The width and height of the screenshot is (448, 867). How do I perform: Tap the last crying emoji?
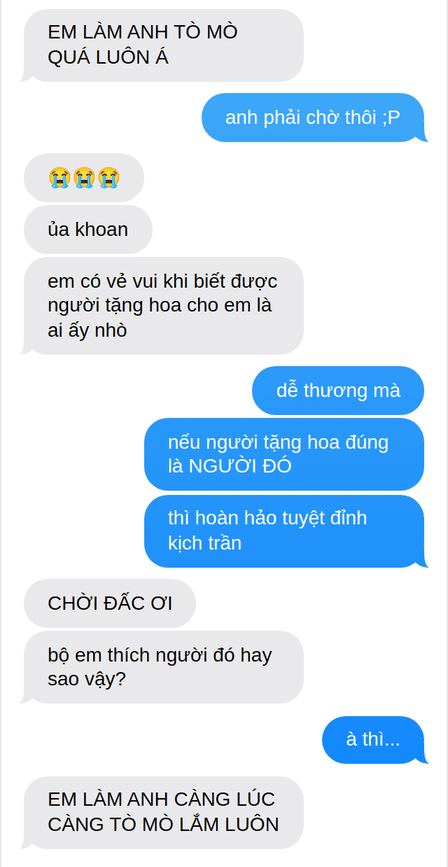pos(109,178)
